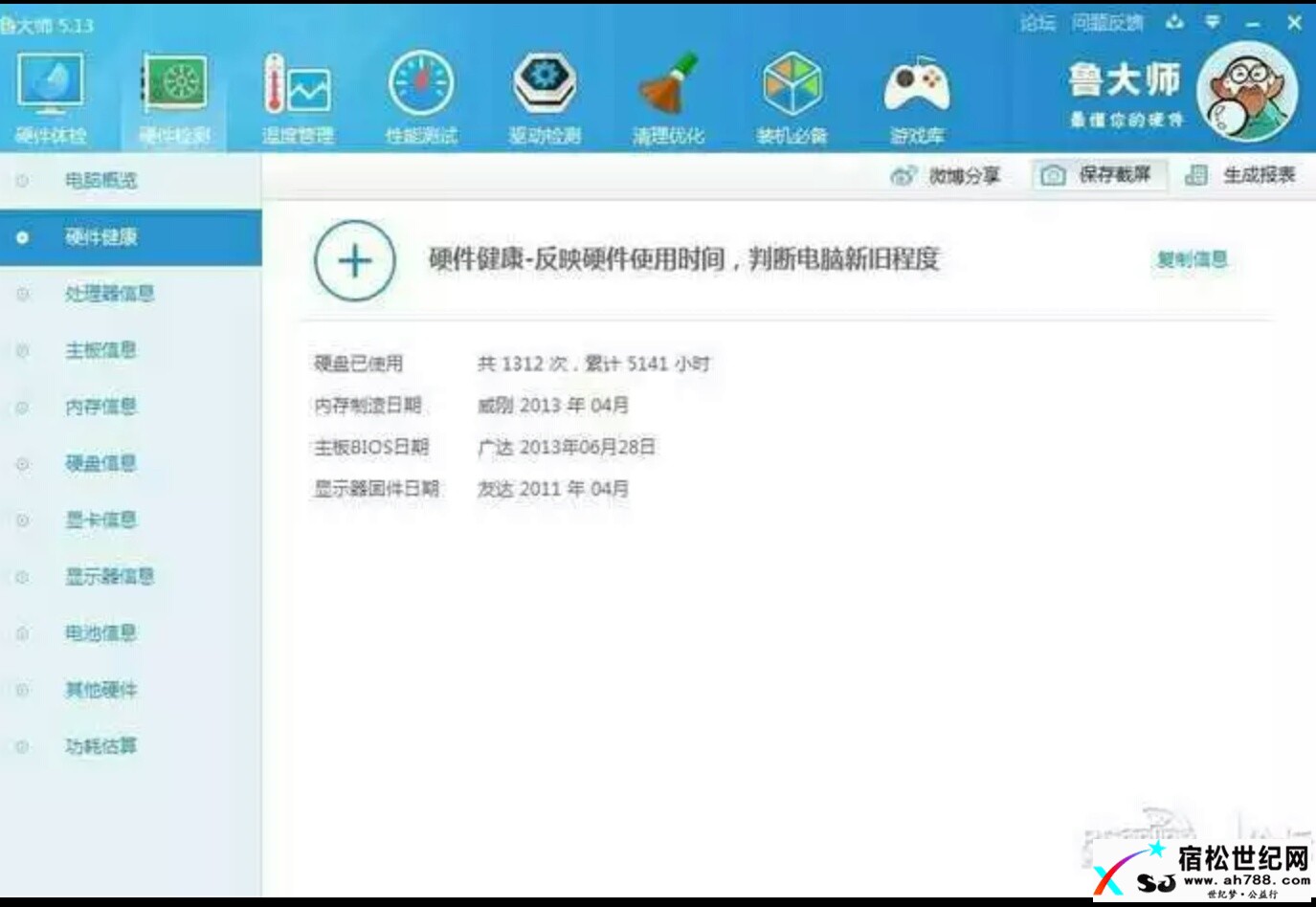Image resolution: width=1316 pixels, height=907 pixels.
Task: Click the 鲁大师 mascot avatar
Action: coord(1247,93)
